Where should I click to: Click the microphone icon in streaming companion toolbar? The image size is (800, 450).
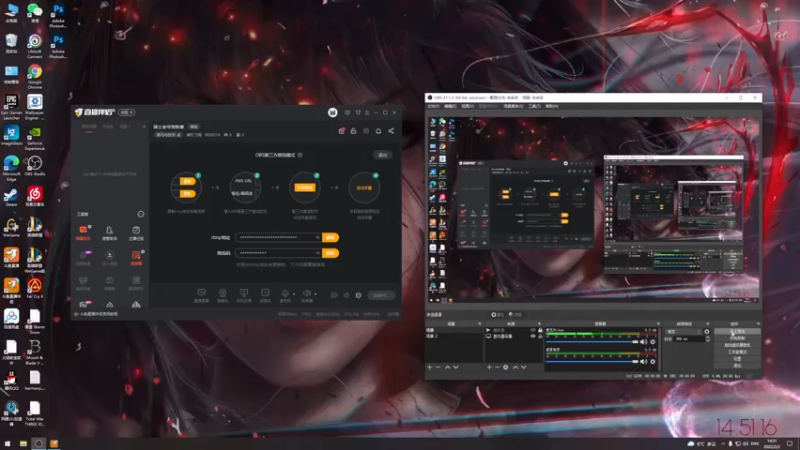(285, 293)
